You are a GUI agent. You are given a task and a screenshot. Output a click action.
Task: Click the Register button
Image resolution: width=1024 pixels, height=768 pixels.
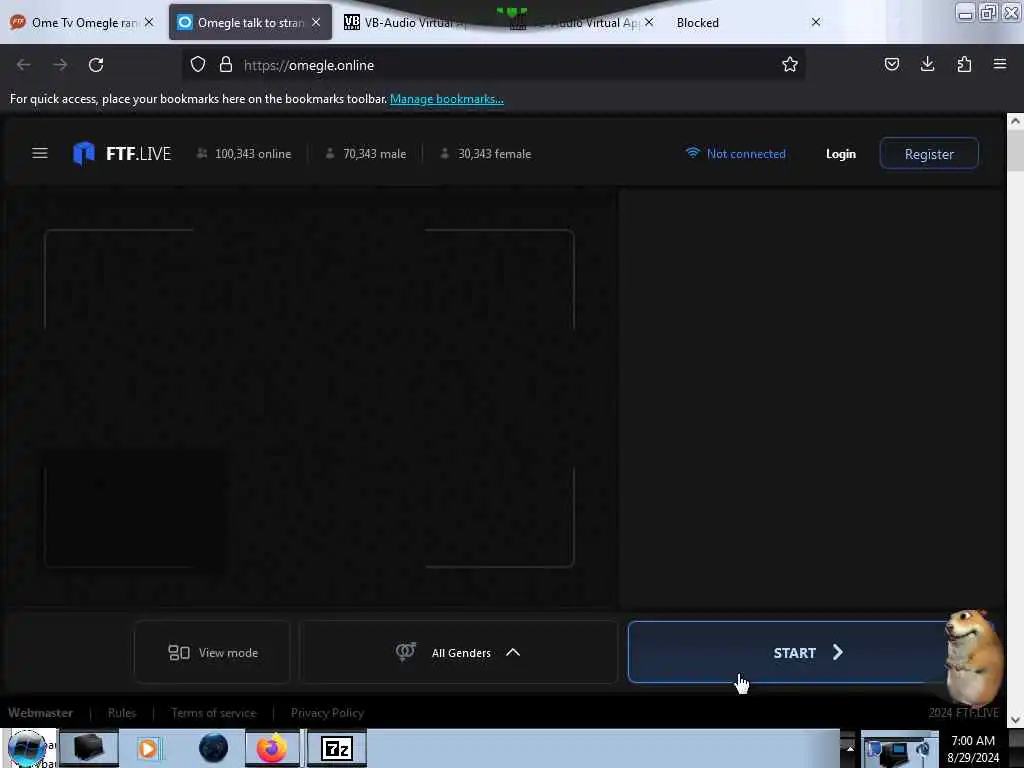point(929,154)
